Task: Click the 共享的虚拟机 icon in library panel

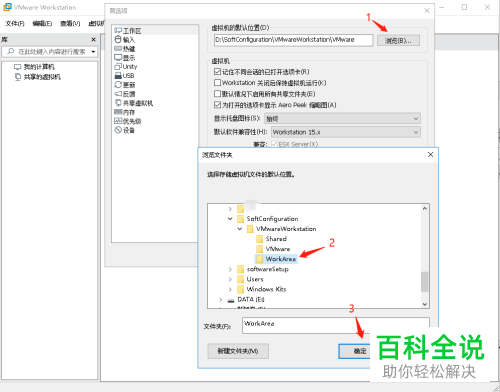Action: pyautogui.click(x=18, y=77)
